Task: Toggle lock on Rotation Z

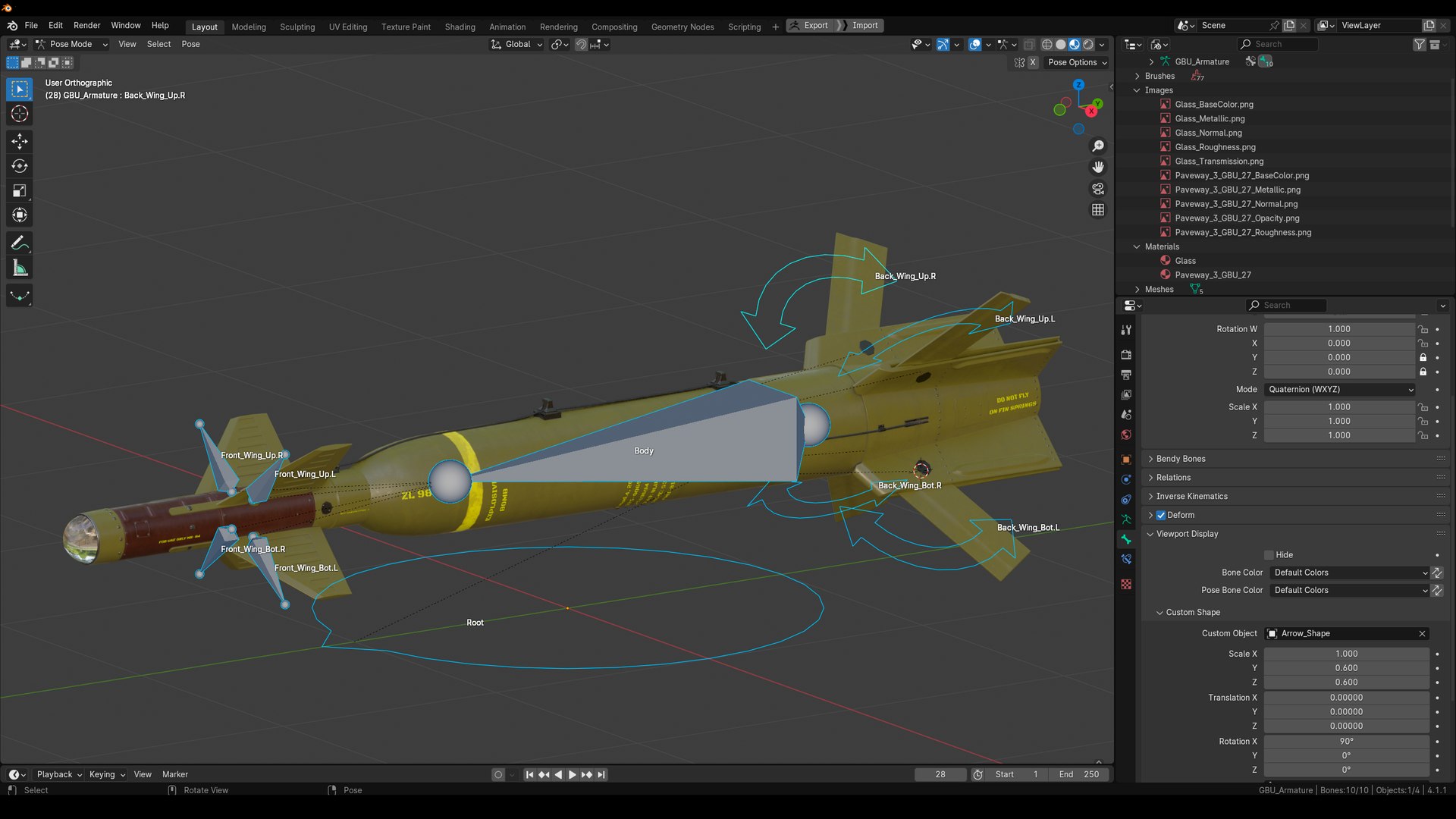Action: 1423,372
